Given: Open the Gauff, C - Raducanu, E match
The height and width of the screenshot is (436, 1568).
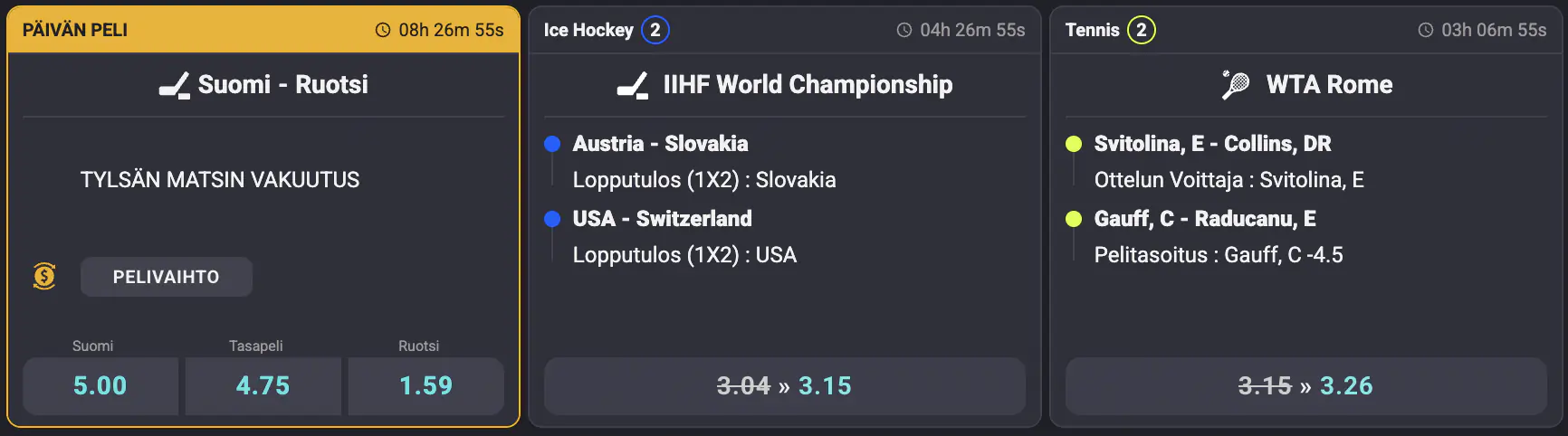Looking at the screenshot, I should point(1204,219).
